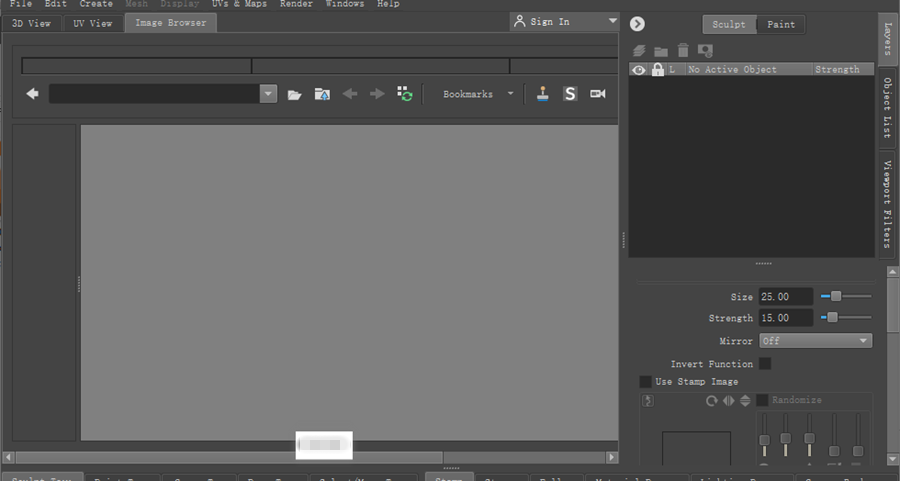Open folder icon in Image Browser toolbar
900x481 pixels.
[294, 94]
